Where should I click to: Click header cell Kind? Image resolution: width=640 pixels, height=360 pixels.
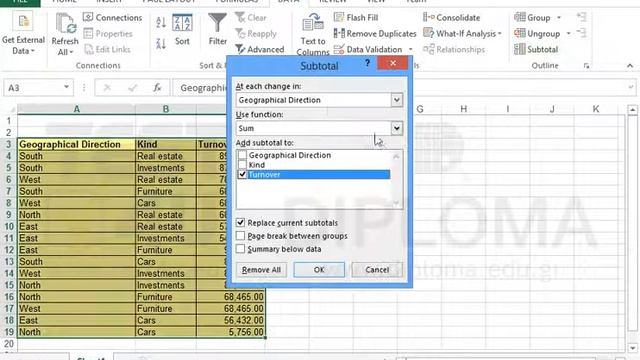click(x=166, y=144)
